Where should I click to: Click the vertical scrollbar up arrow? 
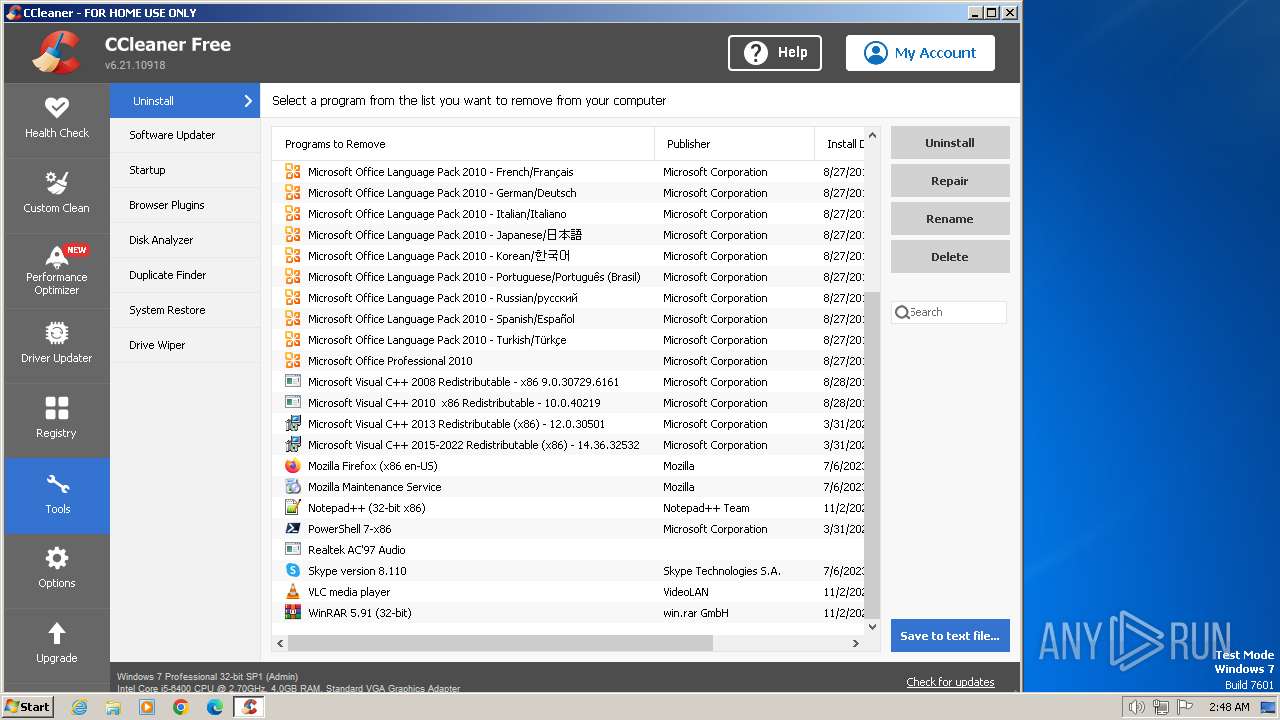(872, 135)
